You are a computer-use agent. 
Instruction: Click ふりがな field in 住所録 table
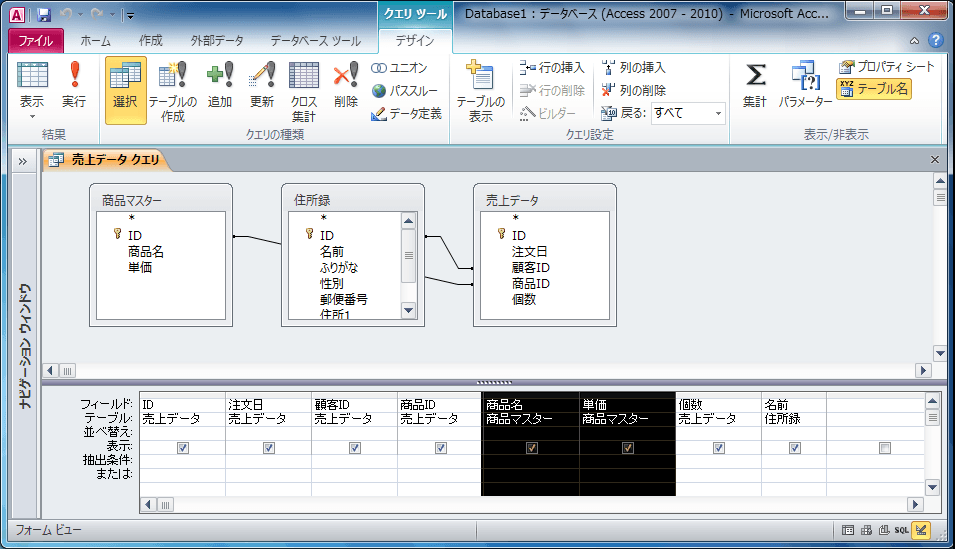pyautogui.click(x=339, y=267)
